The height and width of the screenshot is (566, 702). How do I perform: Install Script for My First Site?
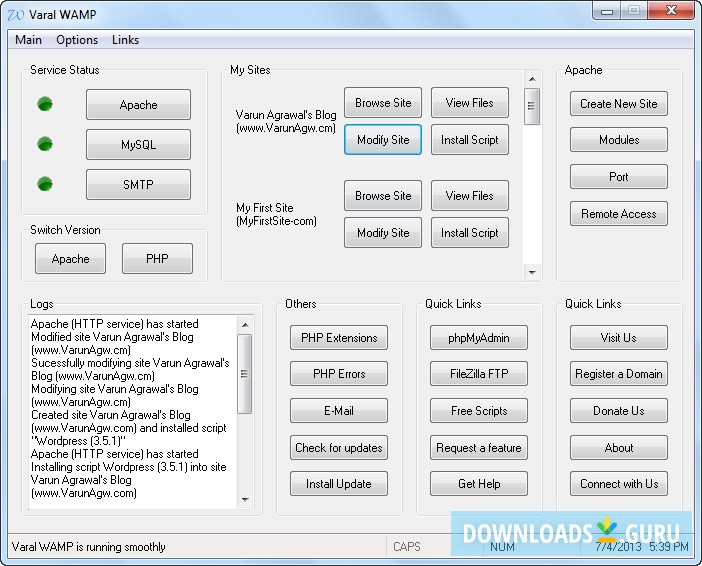(x=470, y=233)
